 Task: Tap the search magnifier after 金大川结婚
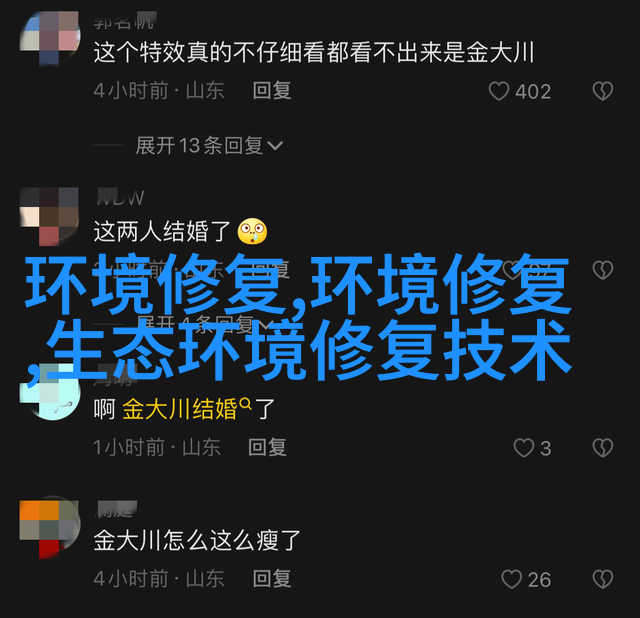[x=245, y=404]
